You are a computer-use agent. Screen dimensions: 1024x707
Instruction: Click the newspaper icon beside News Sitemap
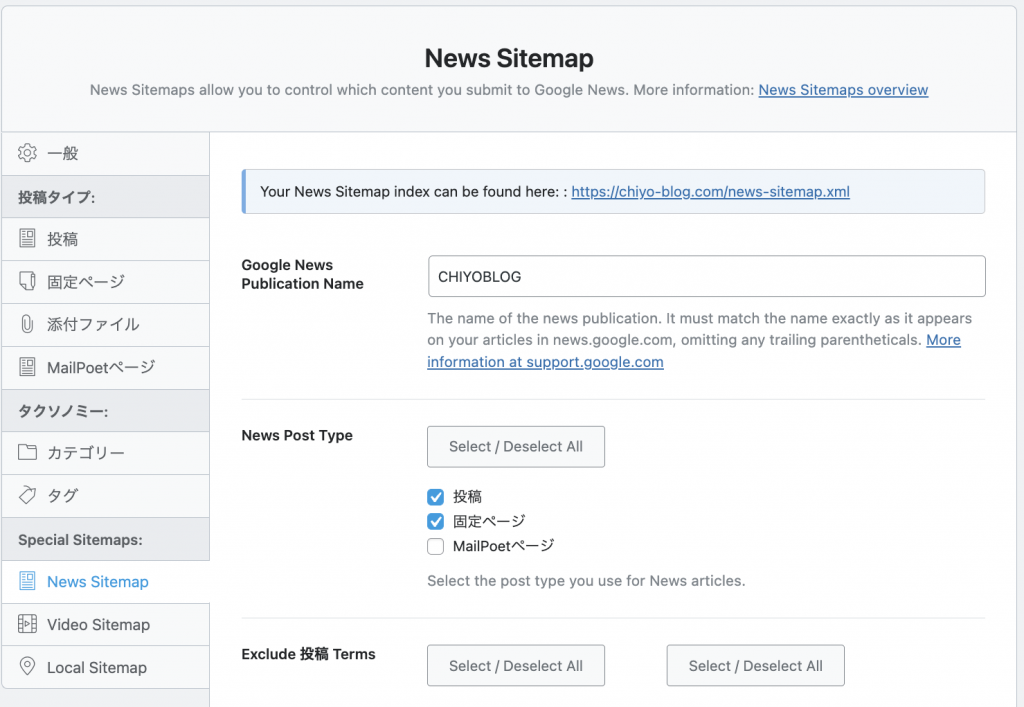tap(27, 581)
